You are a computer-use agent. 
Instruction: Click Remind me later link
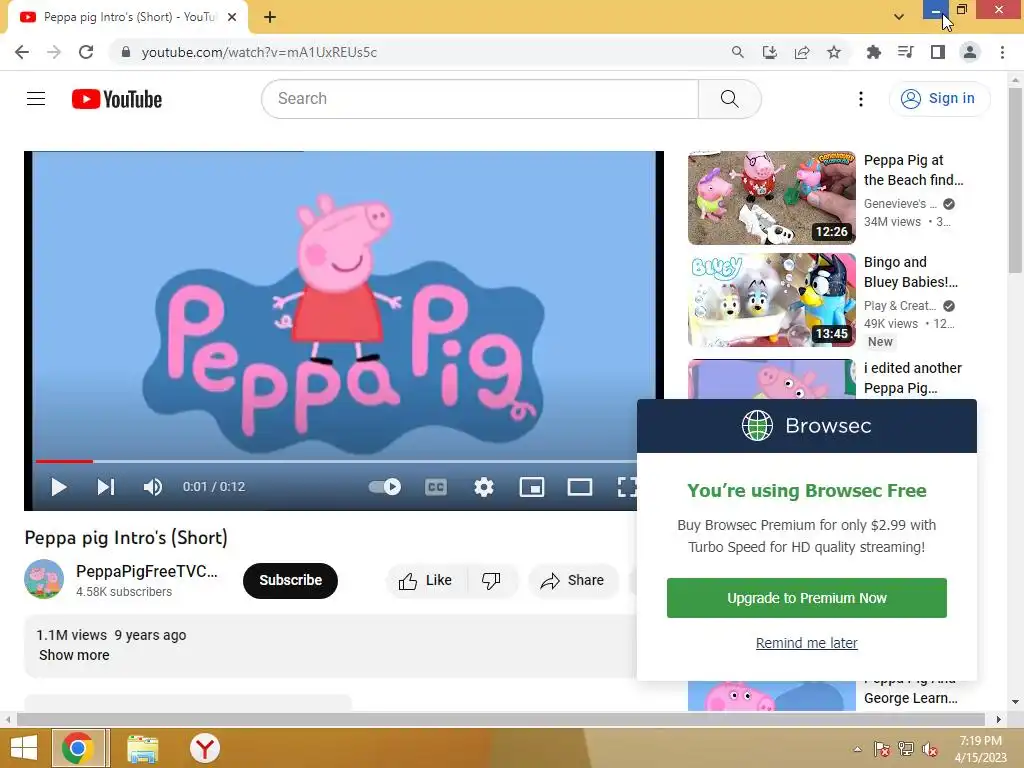point(807,643)
